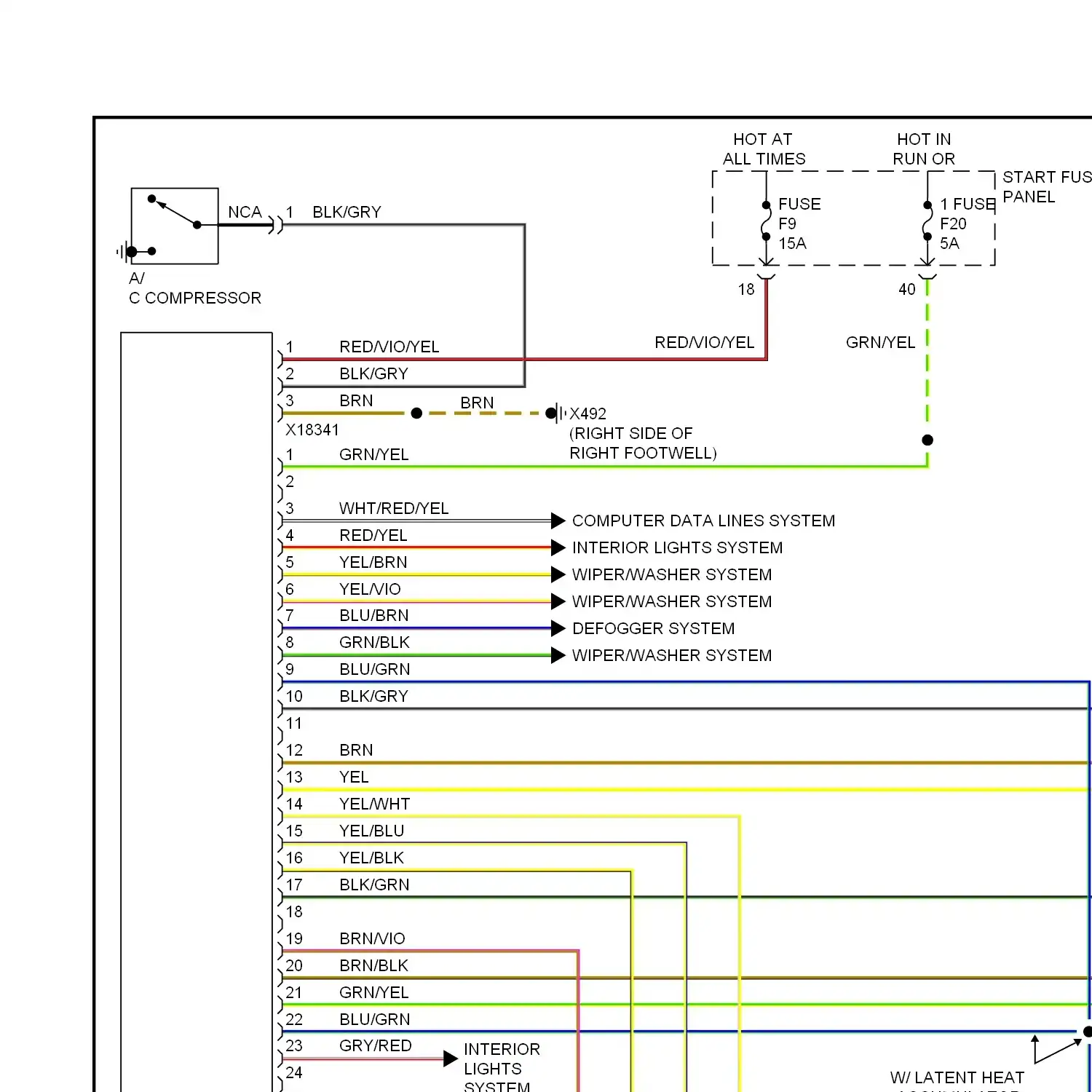Click the RED/YEL wire label at pin 4
The width and height of the screenshot is (1092, 1092).
373,535
